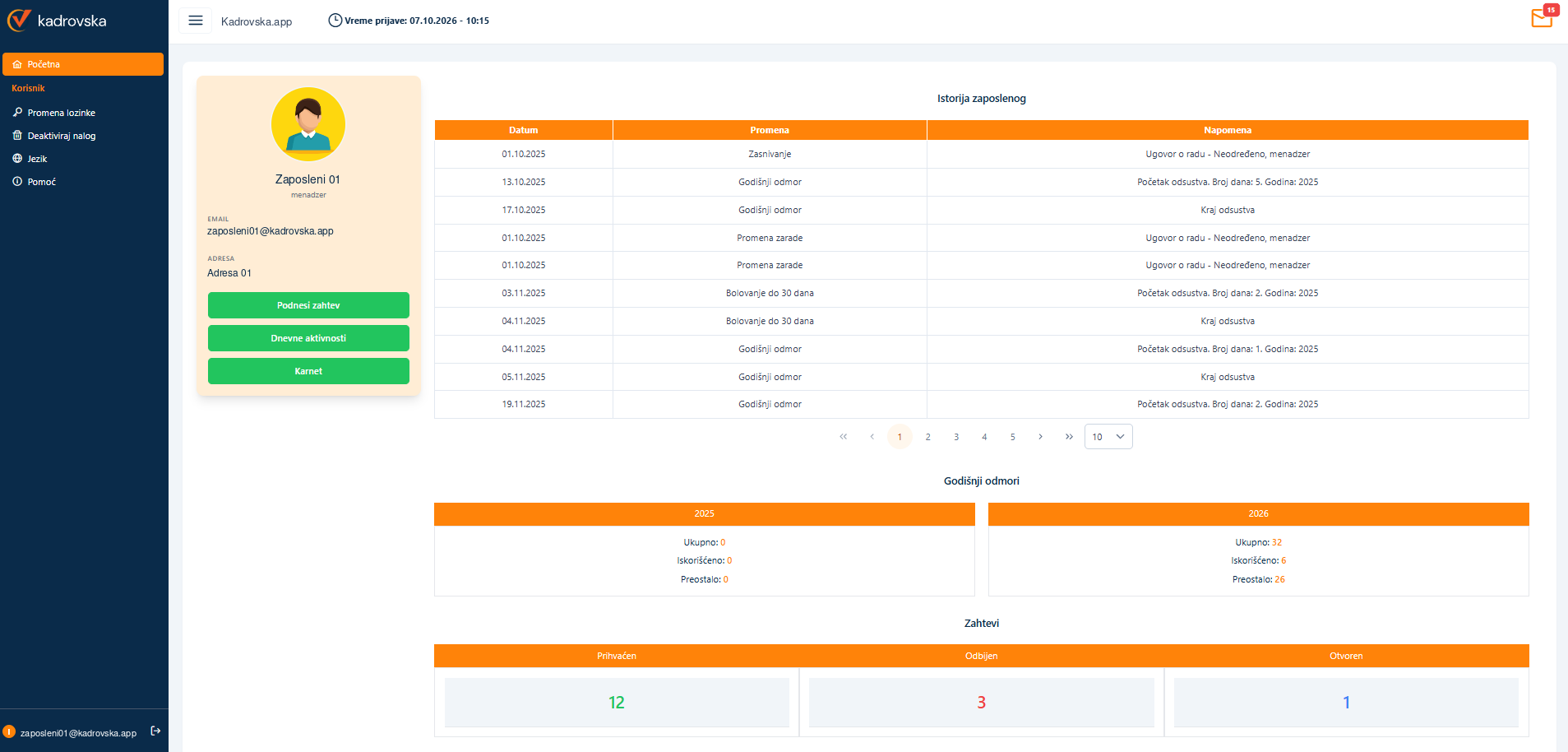This screenshot has width=1568, height=752.
Task: Click the 2026 annual leave header
Action: (1259, 513)
